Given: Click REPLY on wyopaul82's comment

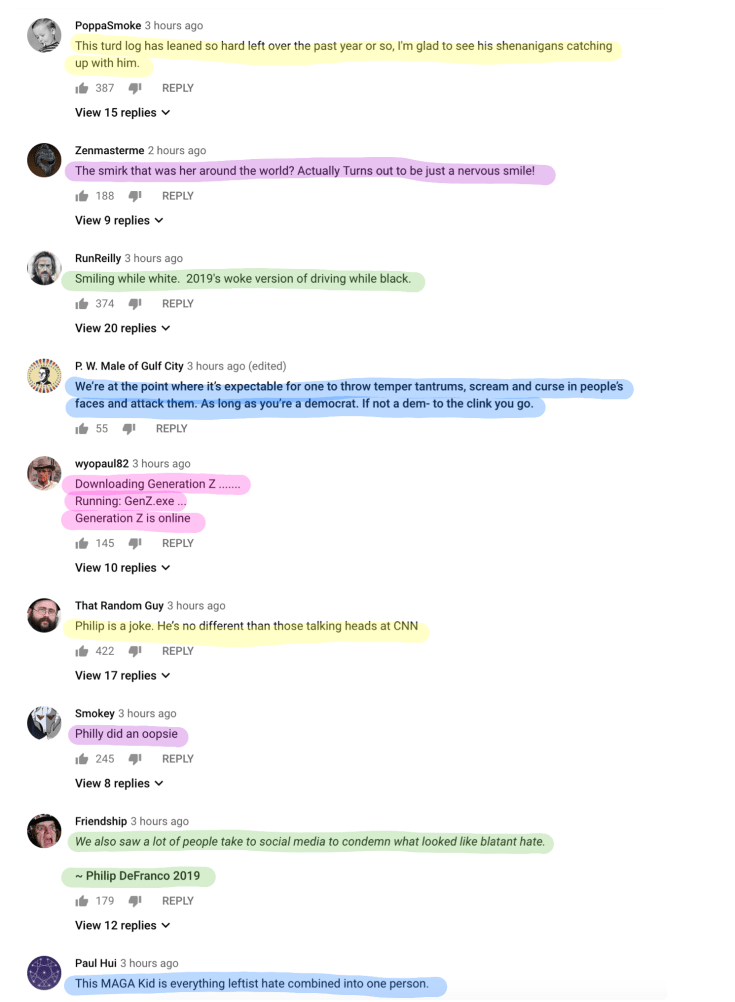Looking at the screenshot, I should point(177,543).
